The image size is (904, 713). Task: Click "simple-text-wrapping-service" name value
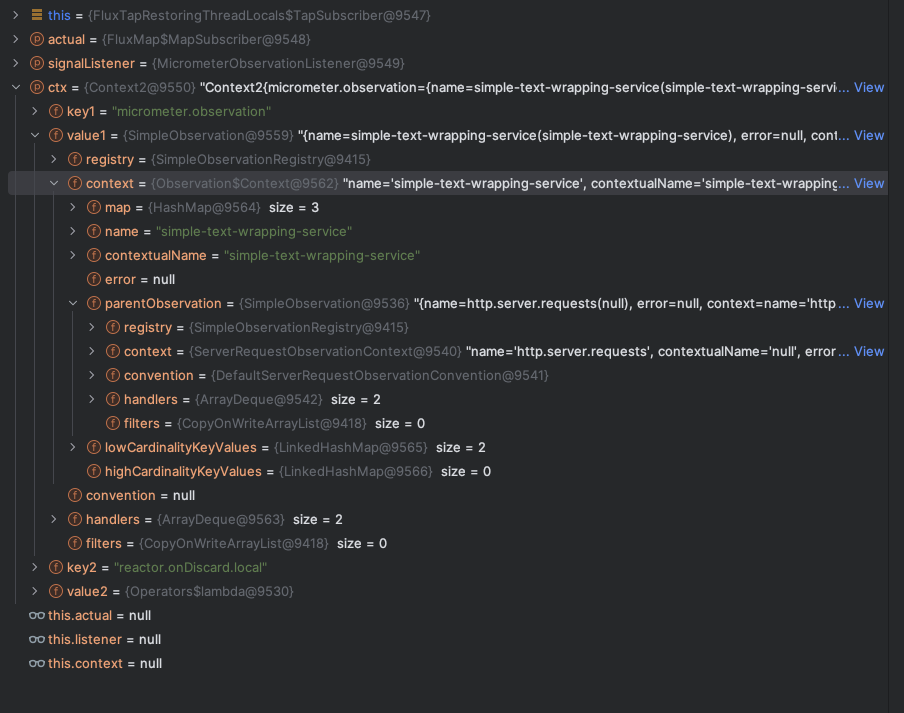click(x=254, y=232)
